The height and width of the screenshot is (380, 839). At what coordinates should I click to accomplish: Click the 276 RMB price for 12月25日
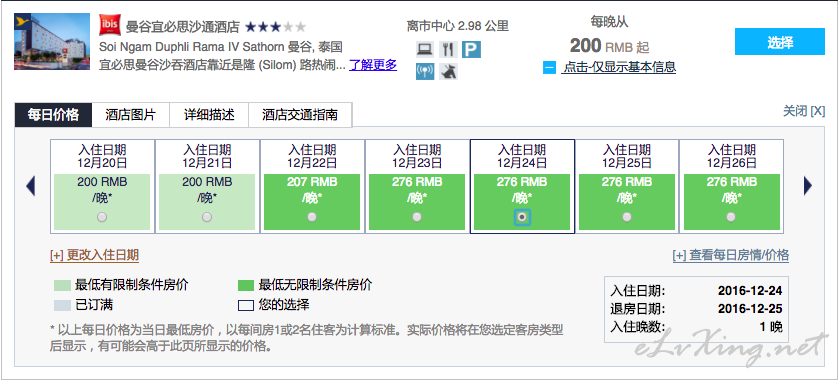[x=627, y=182]
